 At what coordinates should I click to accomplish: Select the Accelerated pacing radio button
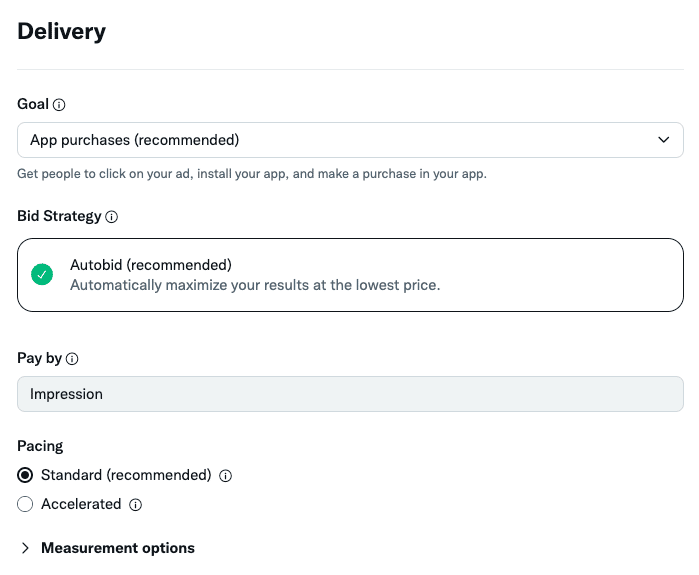tap(26, 504)
